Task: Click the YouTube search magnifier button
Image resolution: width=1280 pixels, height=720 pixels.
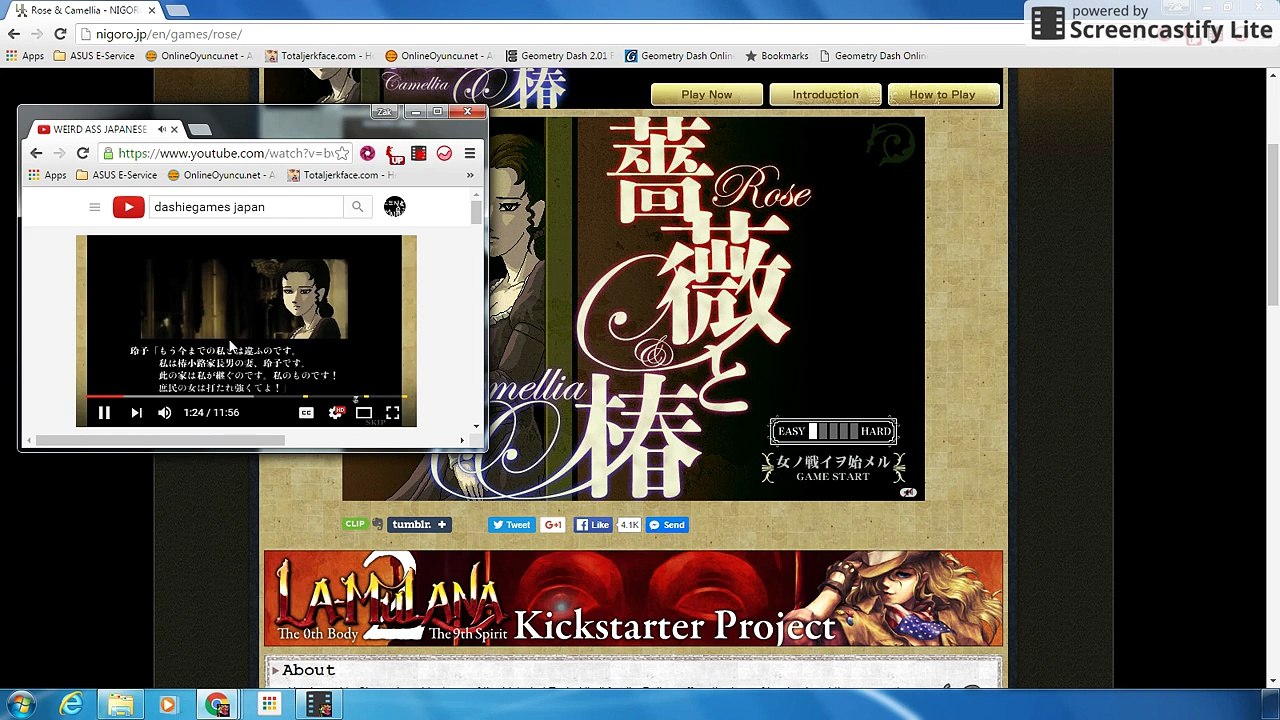Action: (357, 207)
